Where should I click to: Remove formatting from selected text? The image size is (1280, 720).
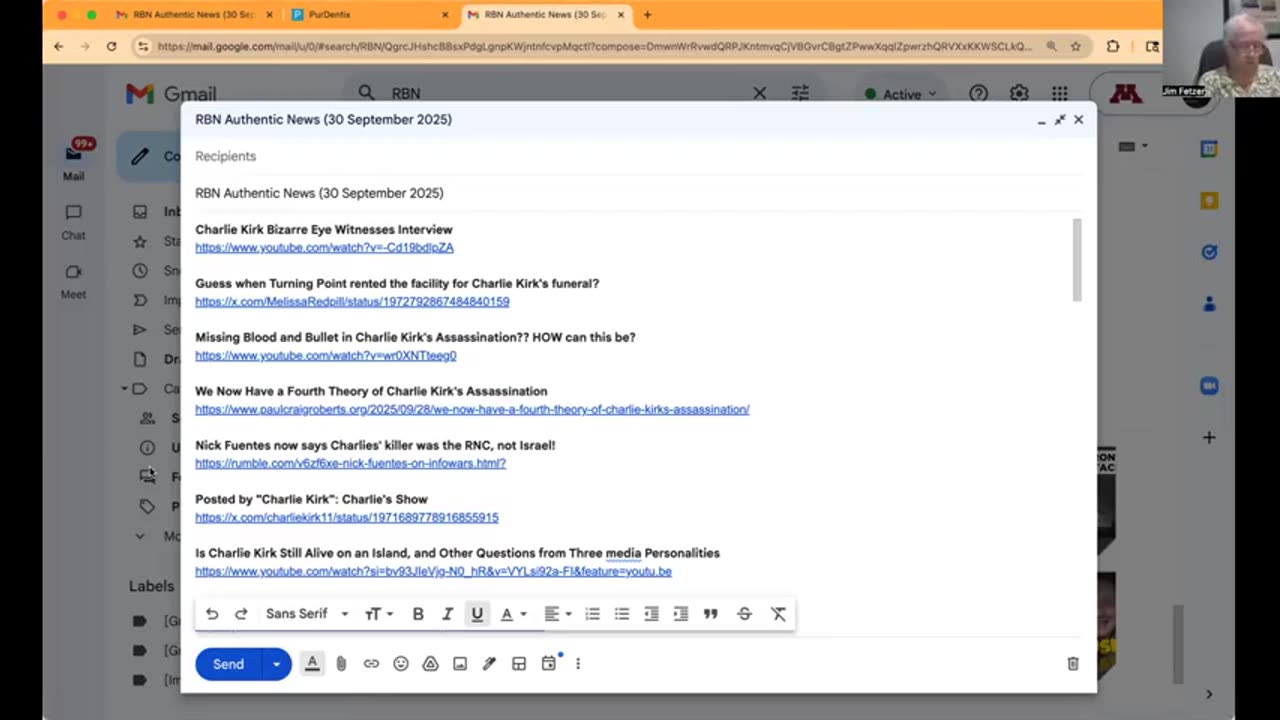click(x=778, y=614)
